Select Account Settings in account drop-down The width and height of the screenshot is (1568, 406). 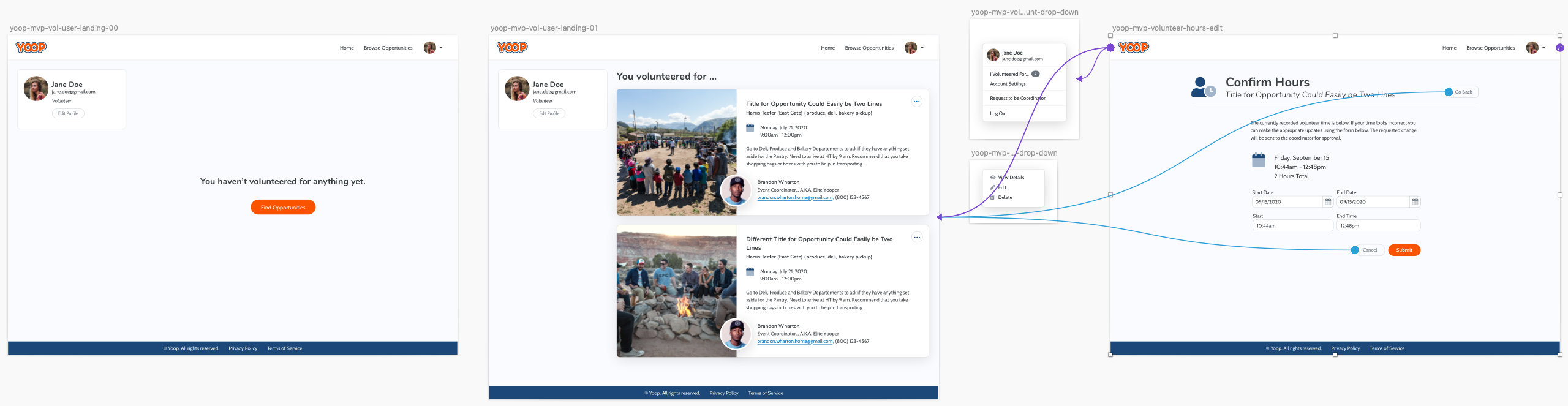[1008, 84]
